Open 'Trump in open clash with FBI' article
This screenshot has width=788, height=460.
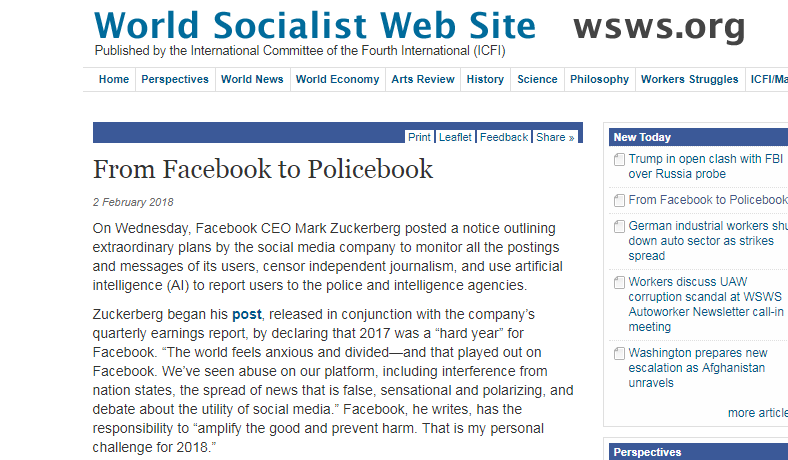(706, 166)
